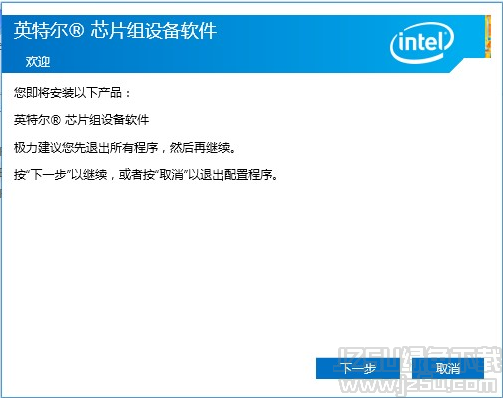Click the white strip above the blue banner

250,9
